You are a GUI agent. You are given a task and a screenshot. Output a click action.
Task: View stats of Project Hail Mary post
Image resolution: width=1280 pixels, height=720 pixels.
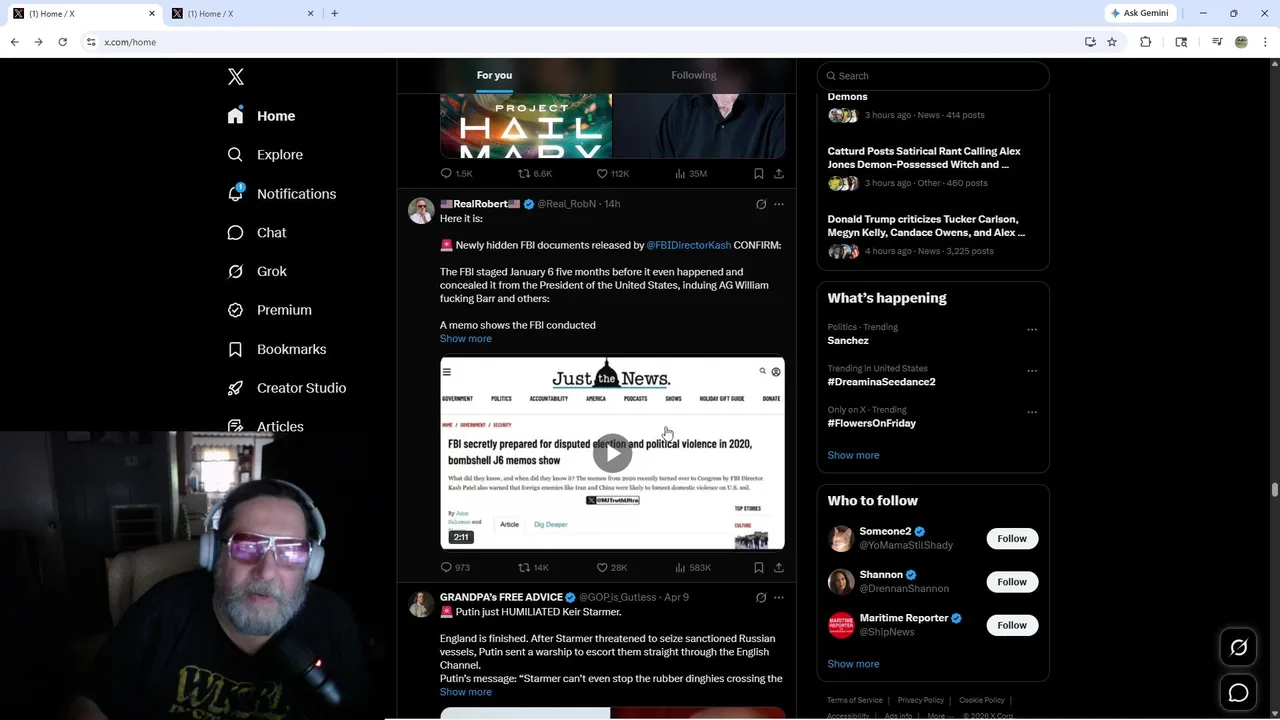tap(691, 173)
